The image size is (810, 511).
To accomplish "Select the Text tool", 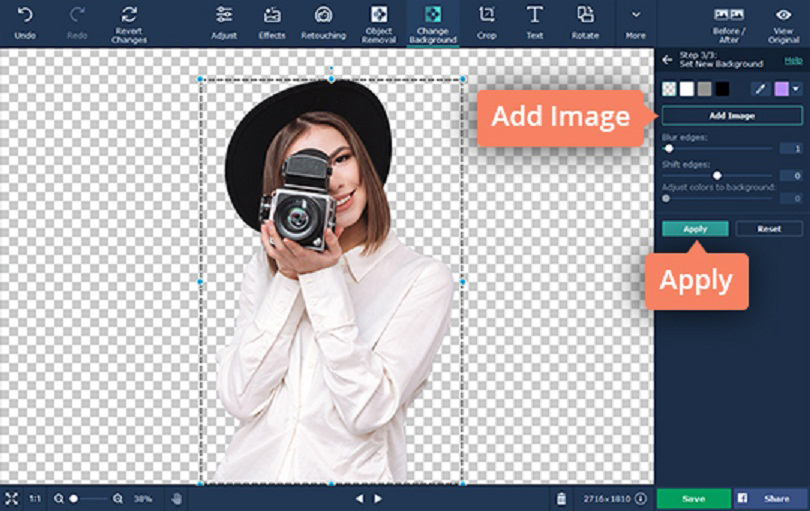I will (x=535, y=22).
